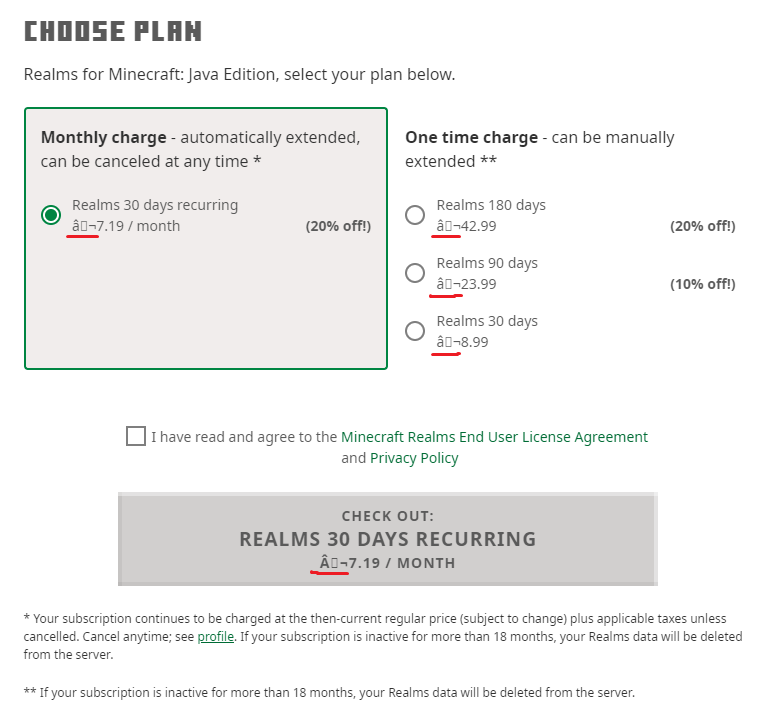Image resolution: width=774 pixels, height=715 pixels.
Task: Choose the Realms 180 days radio option
Action: click(415, 215)
